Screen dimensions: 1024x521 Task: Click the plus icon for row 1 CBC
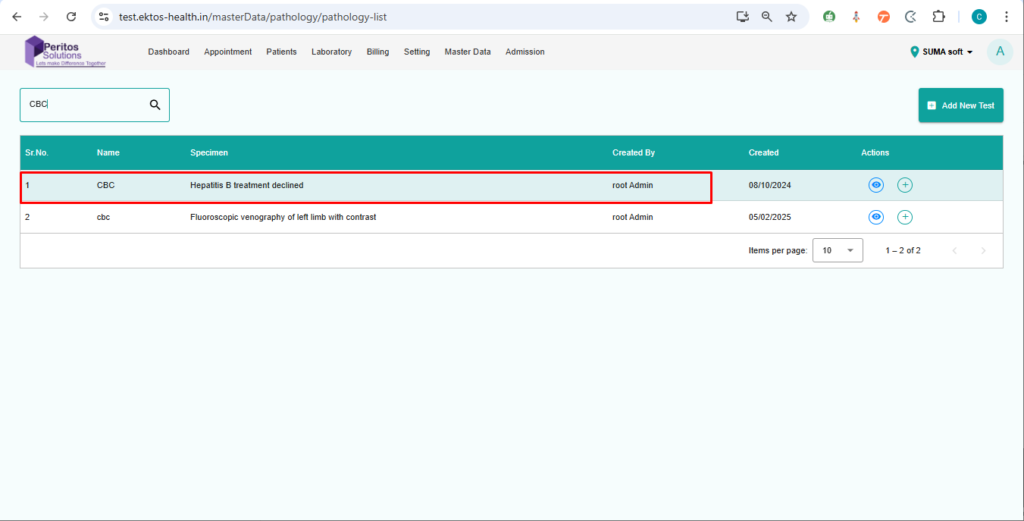(905, 185)
